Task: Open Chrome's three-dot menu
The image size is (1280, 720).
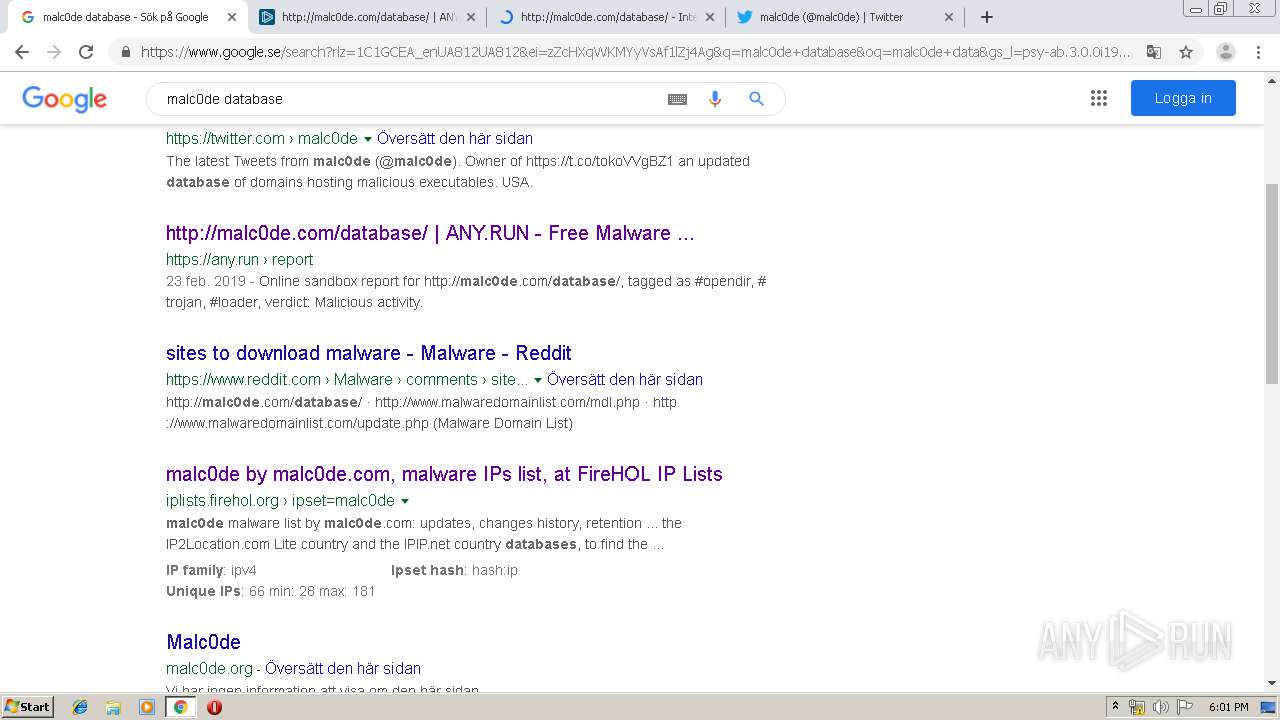Action: pos(1258,52)
